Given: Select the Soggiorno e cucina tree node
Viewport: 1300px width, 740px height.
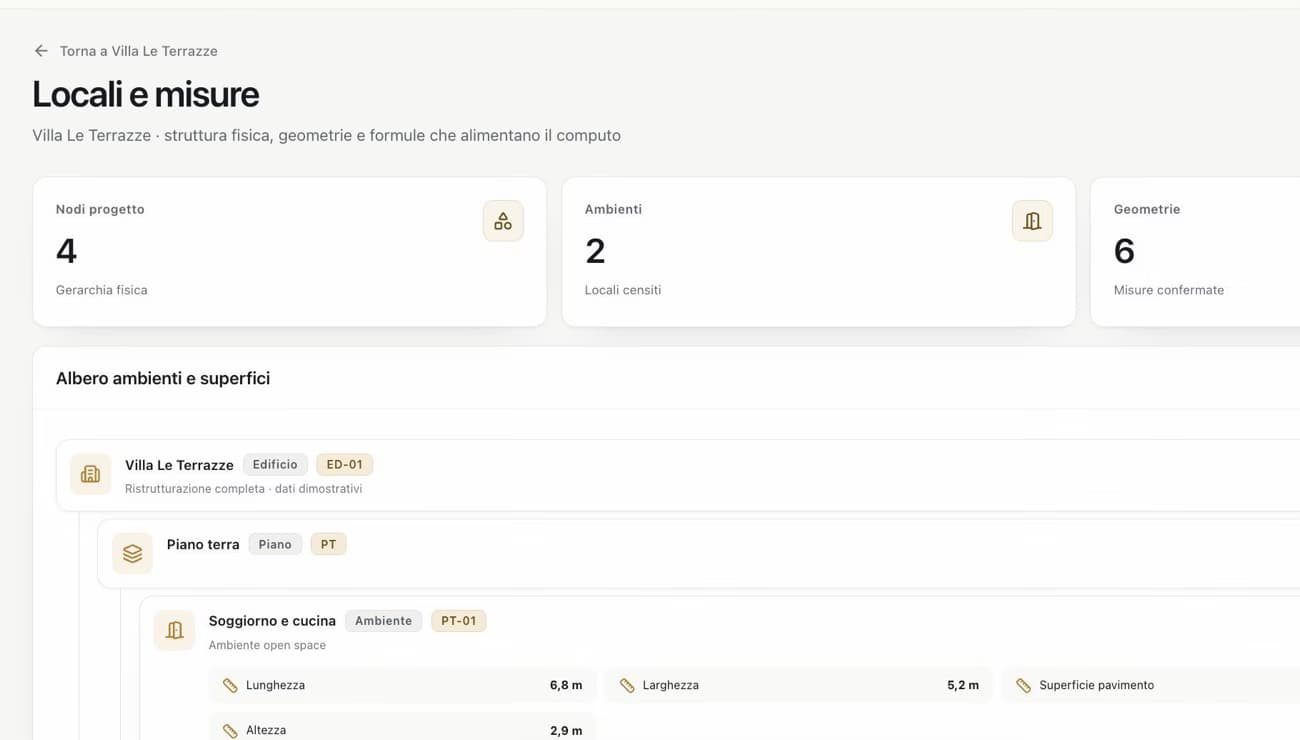Looking at the screenshot, I should [720, 668].
